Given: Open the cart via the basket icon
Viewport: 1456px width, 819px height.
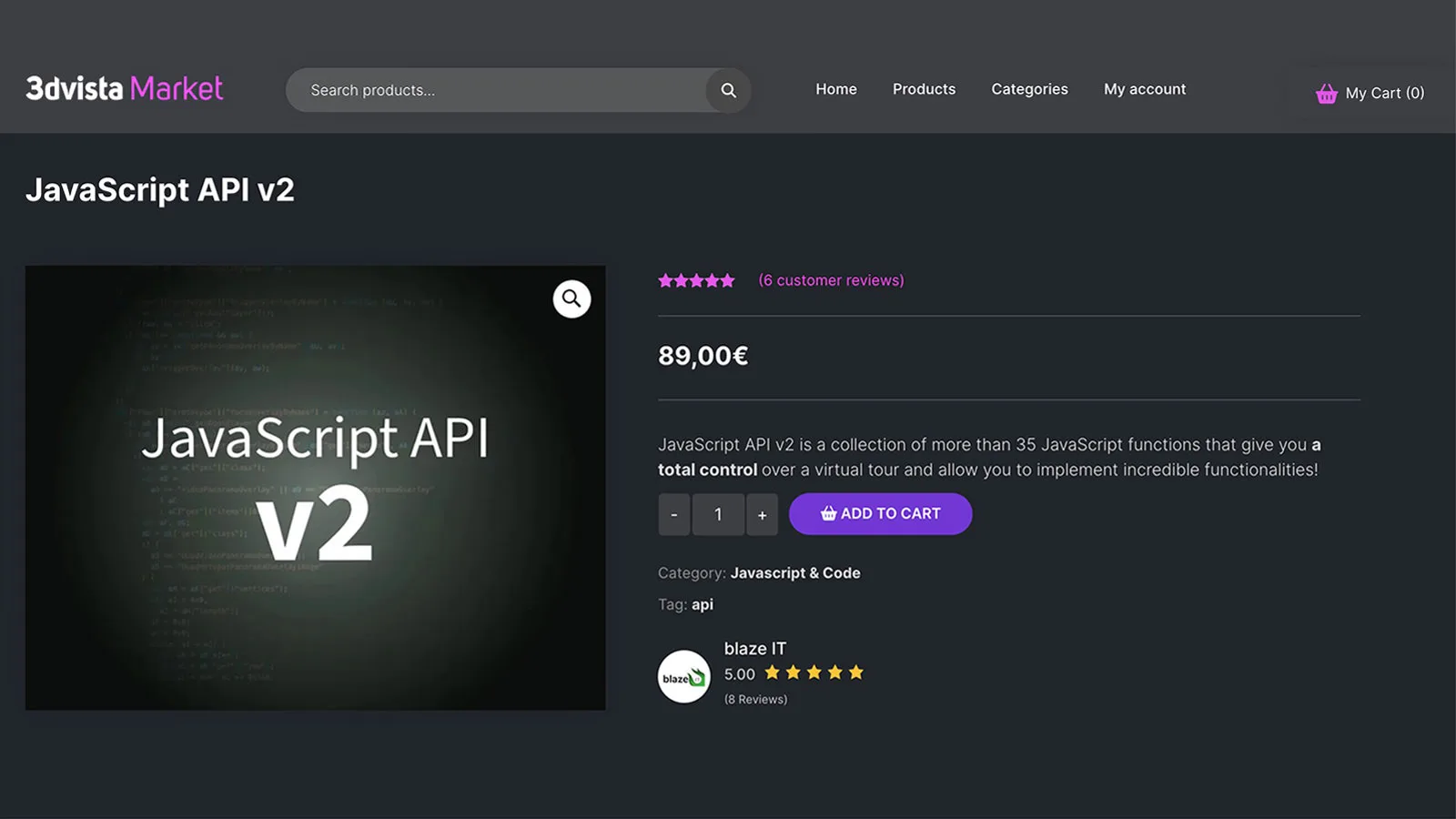Looking at the screenshot, I should coord(1326,92).
